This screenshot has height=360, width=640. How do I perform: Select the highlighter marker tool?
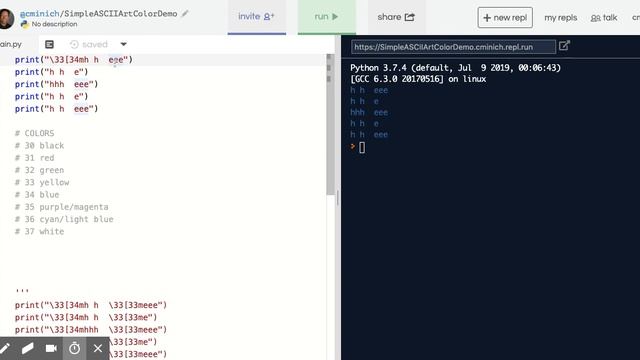pos(28,348)
